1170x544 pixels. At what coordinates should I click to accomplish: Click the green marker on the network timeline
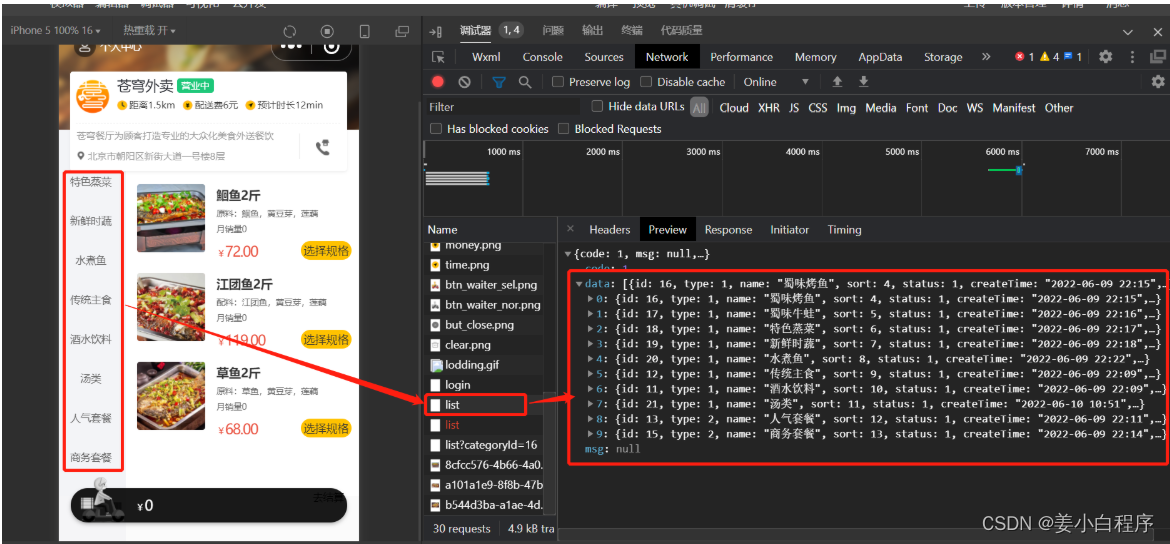pos(1002,171)
